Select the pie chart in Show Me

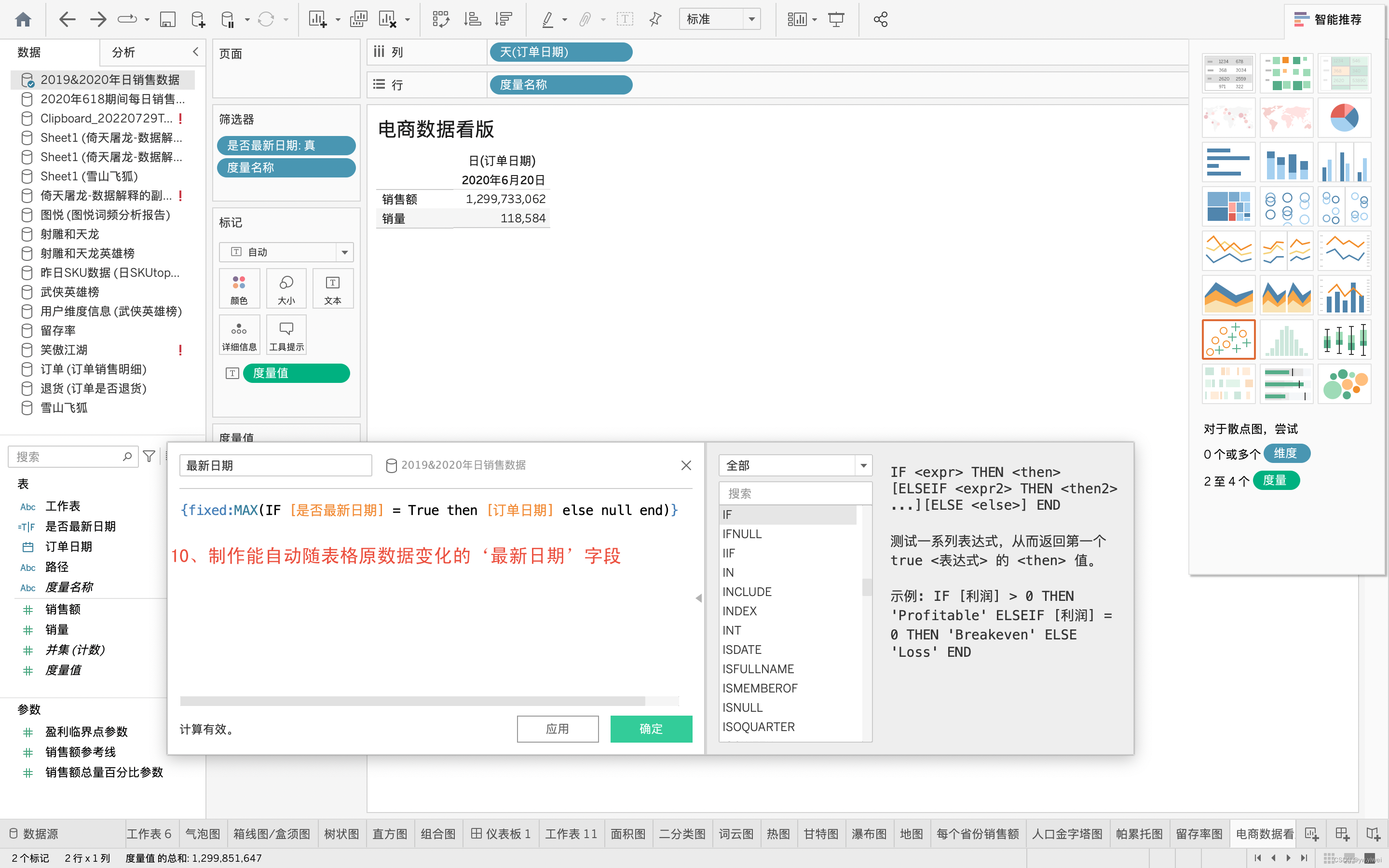click(1344, 118)
